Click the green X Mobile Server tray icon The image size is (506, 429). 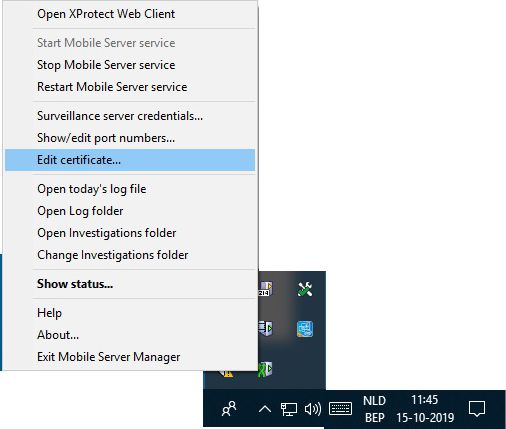pyautogui.click(x=265, y=369)
